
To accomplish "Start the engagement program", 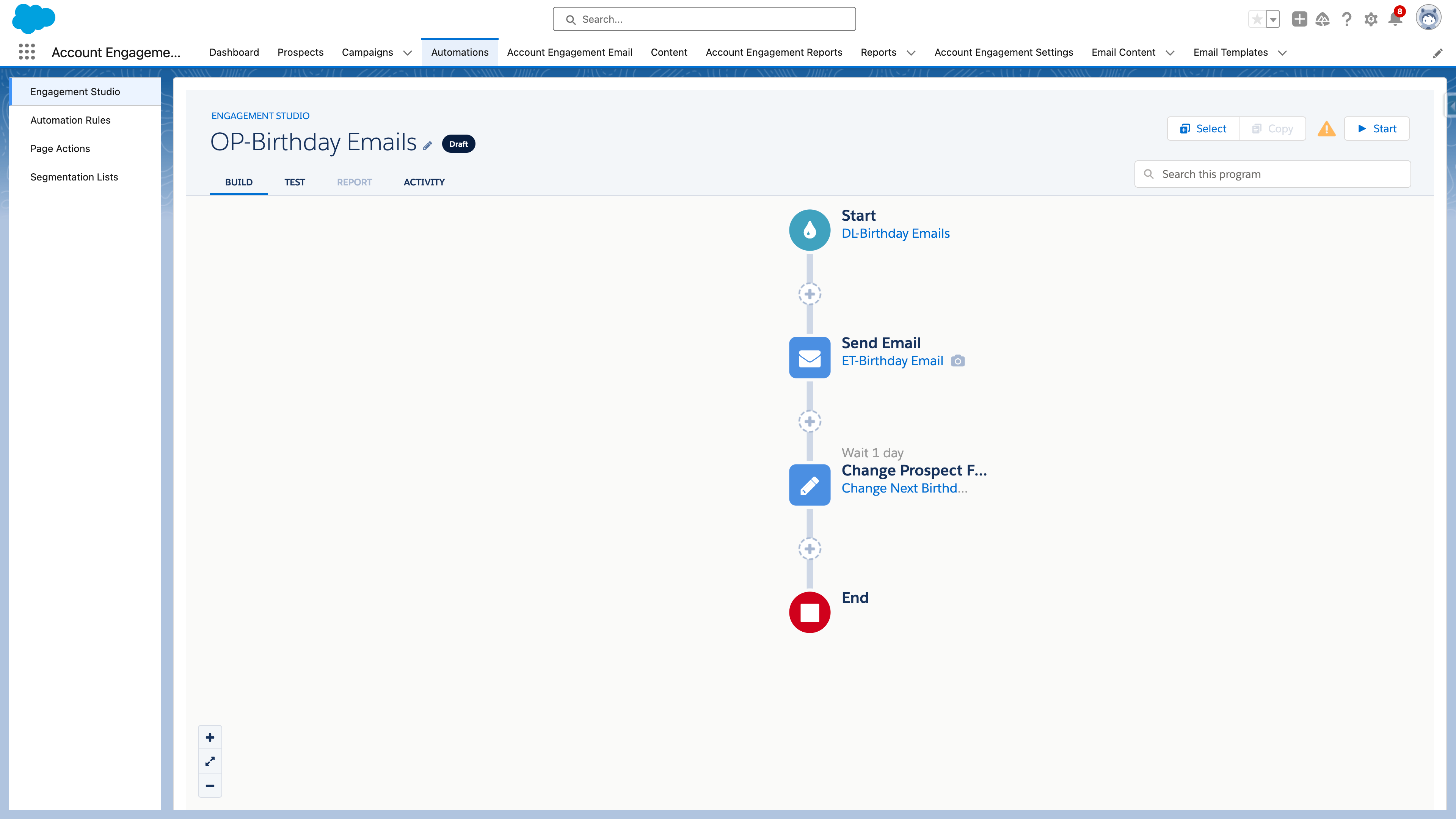I will pyautogui.click(x=1376, y=128).
